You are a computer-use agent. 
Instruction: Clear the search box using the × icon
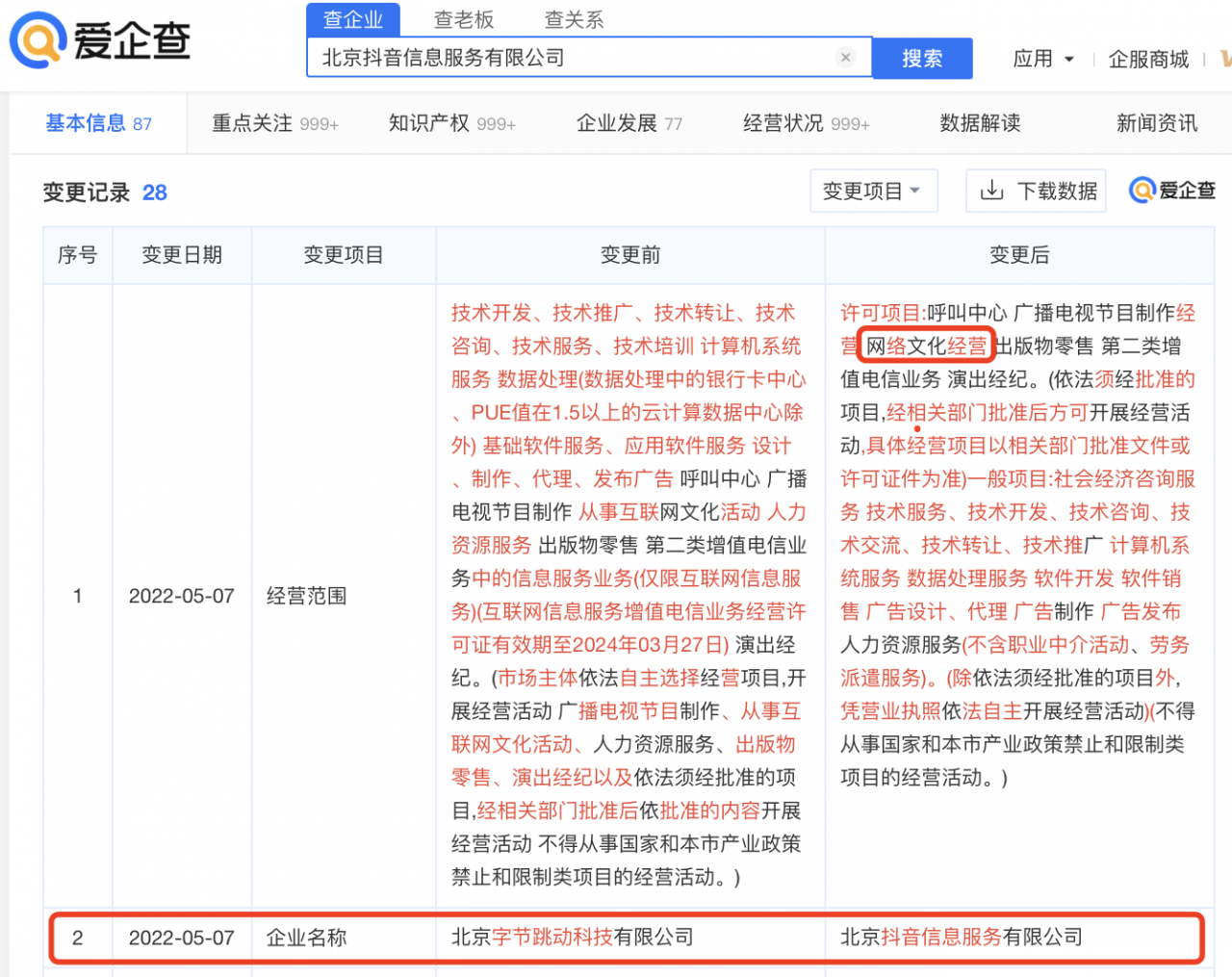click(845, 58)
